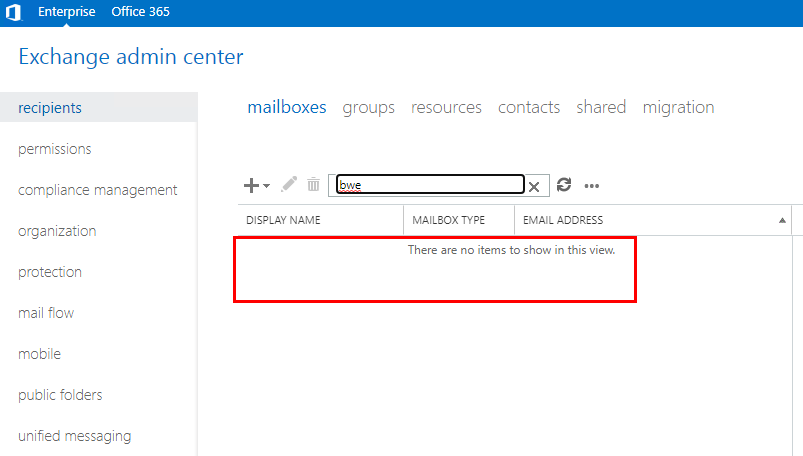The height and width of the screenshot is (456, 803).
Task: Open the dropdown arrow beside the plus
Action: (x=266, y=185)
